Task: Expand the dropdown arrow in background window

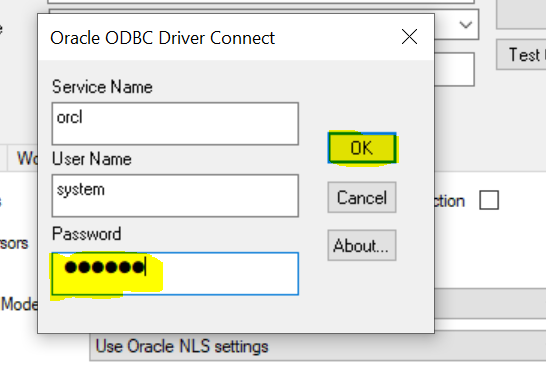Action: coord(466,25)
